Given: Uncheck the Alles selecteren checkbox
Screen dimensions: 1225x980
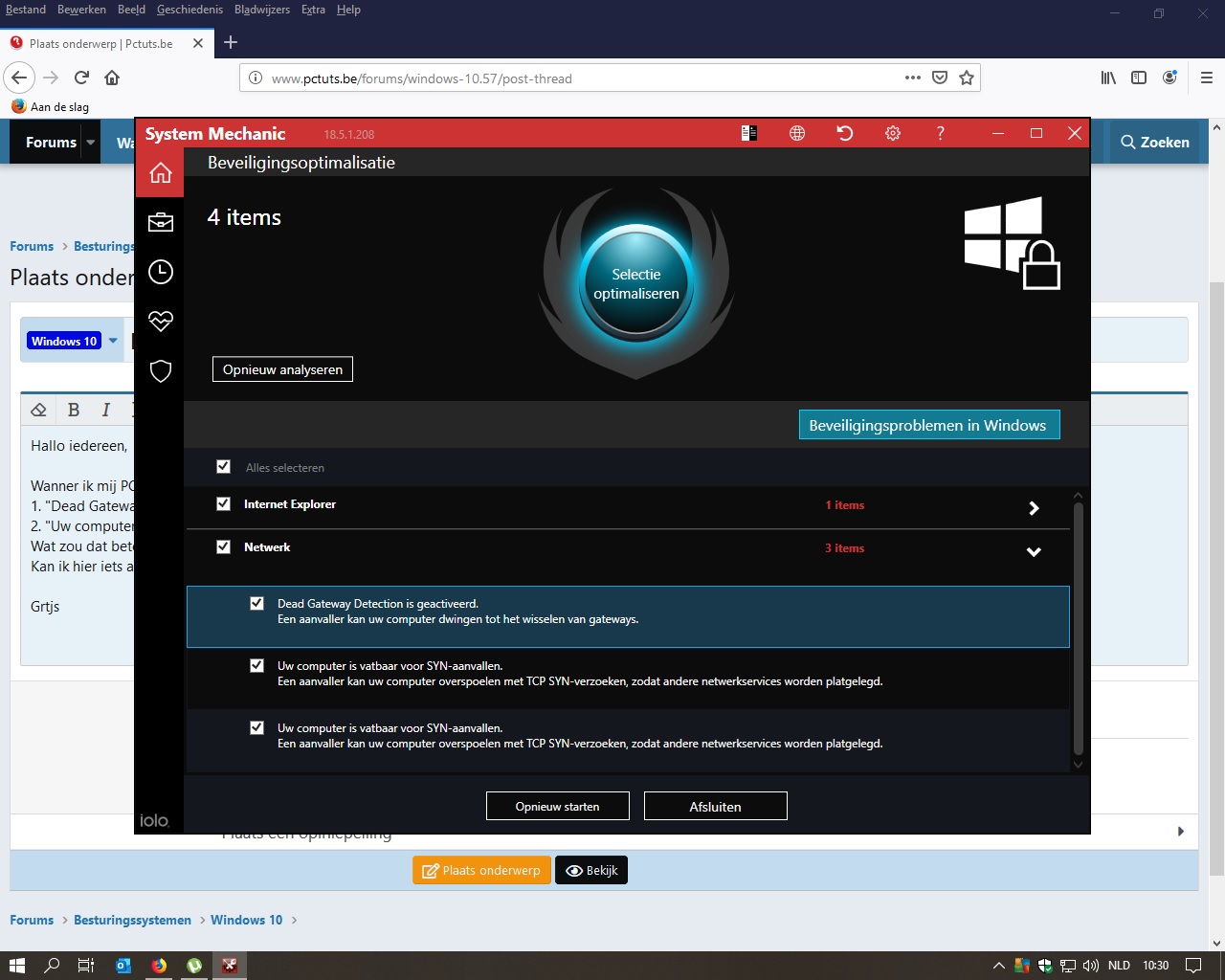Looking at the screenshot, I should point(223,467).
